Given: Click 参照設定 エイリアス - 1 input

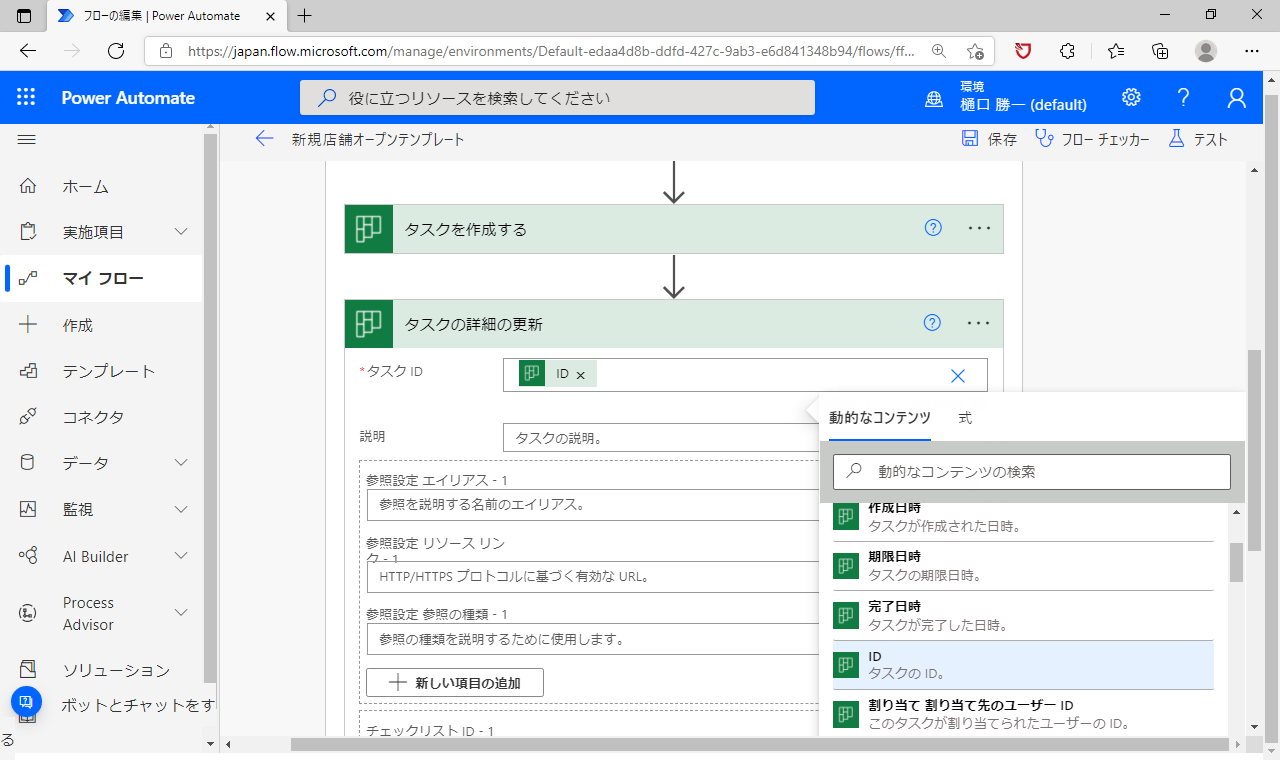Looking at the screenshot, I should tap(593, 504).
